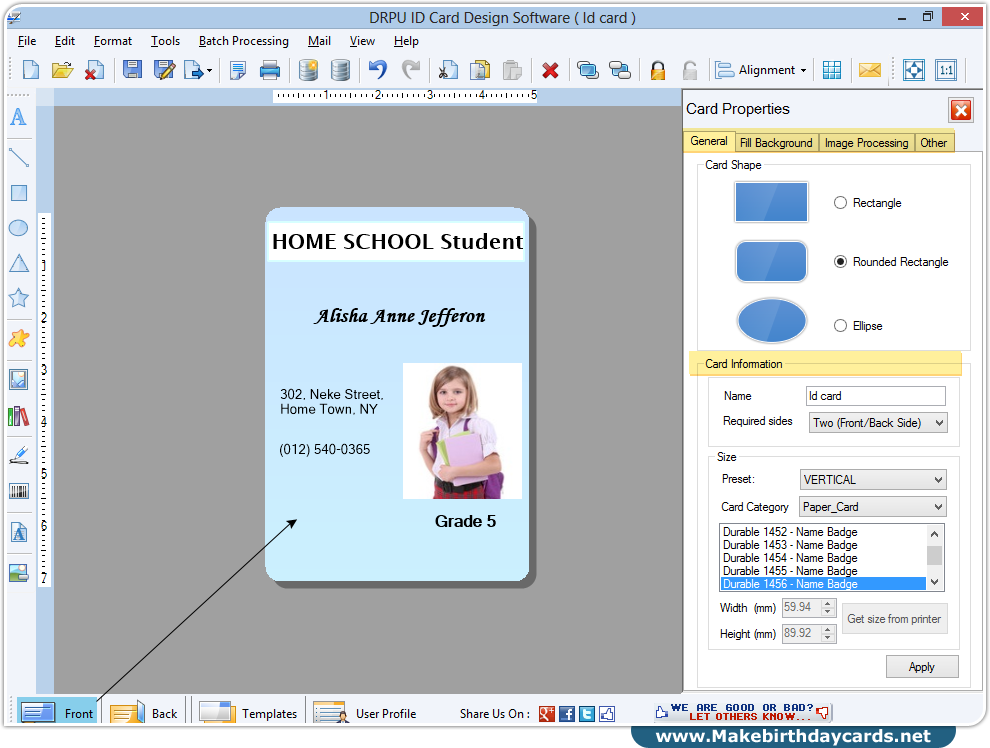Create a new document from the toolbar
Screen dimensions: 990x748
(x=31, y=70)
